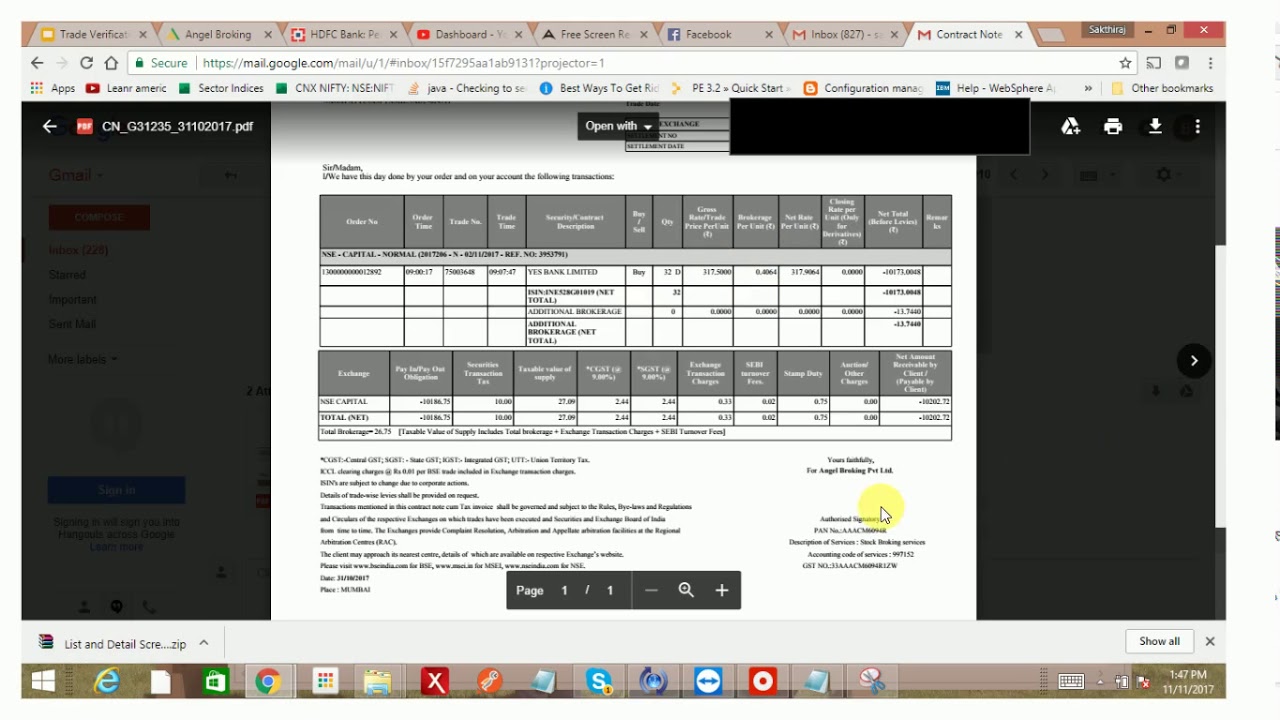Open Sector Indices bookmark
This screenshot has height=720, width=1280.
(221, 88)
